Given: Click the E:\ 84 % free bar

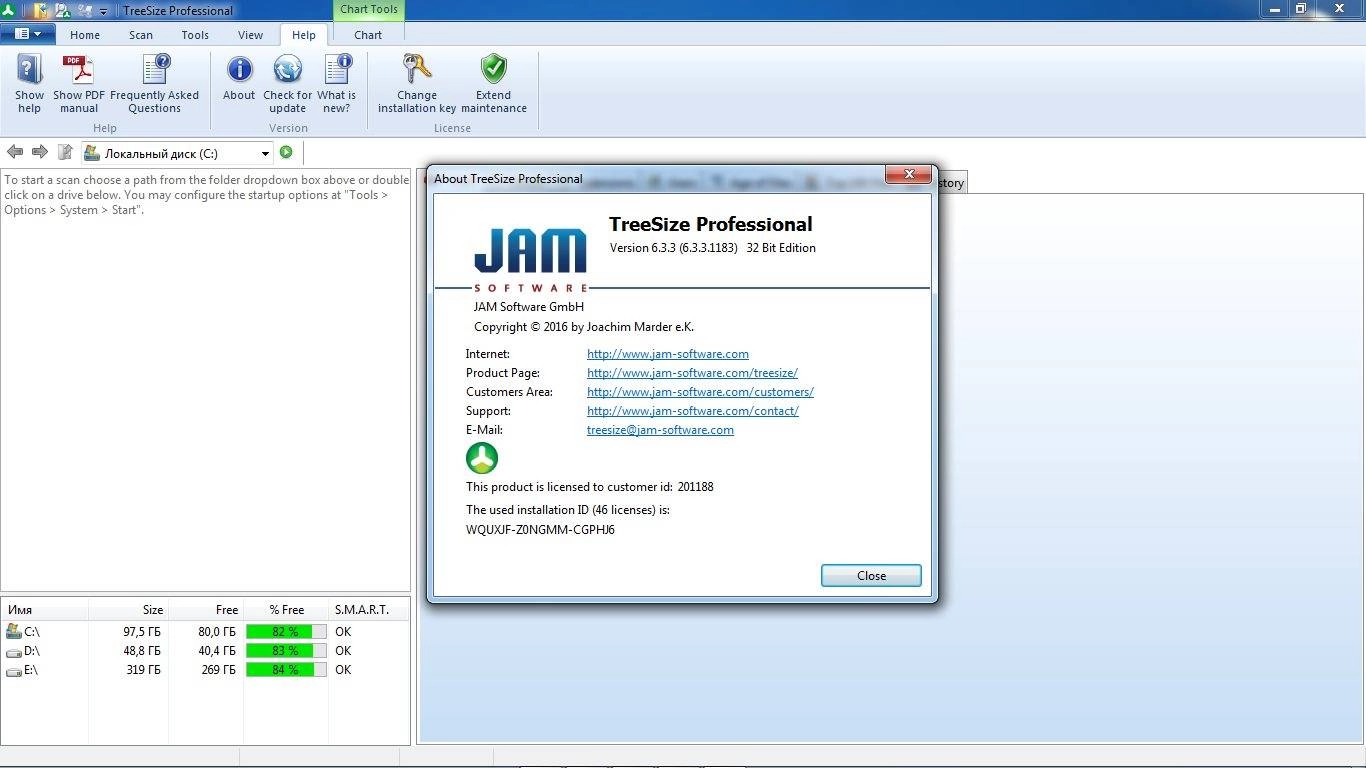Looking at the screenshot, I should click(x=286, y=669).
